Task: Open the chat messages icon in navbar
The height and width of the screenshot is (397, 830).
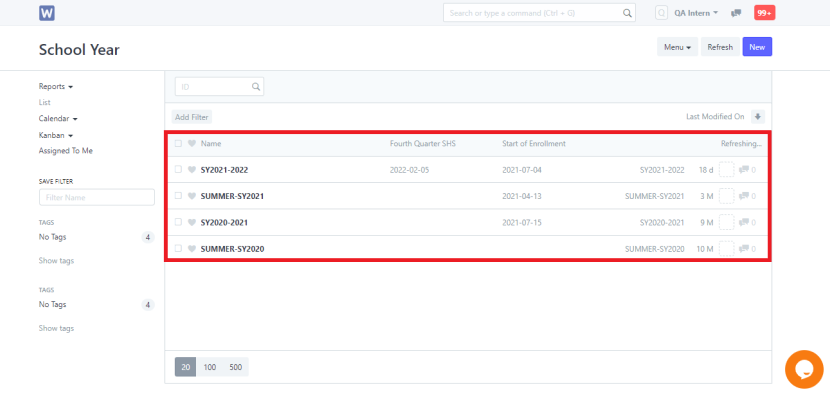Action: tap(736, 13)
